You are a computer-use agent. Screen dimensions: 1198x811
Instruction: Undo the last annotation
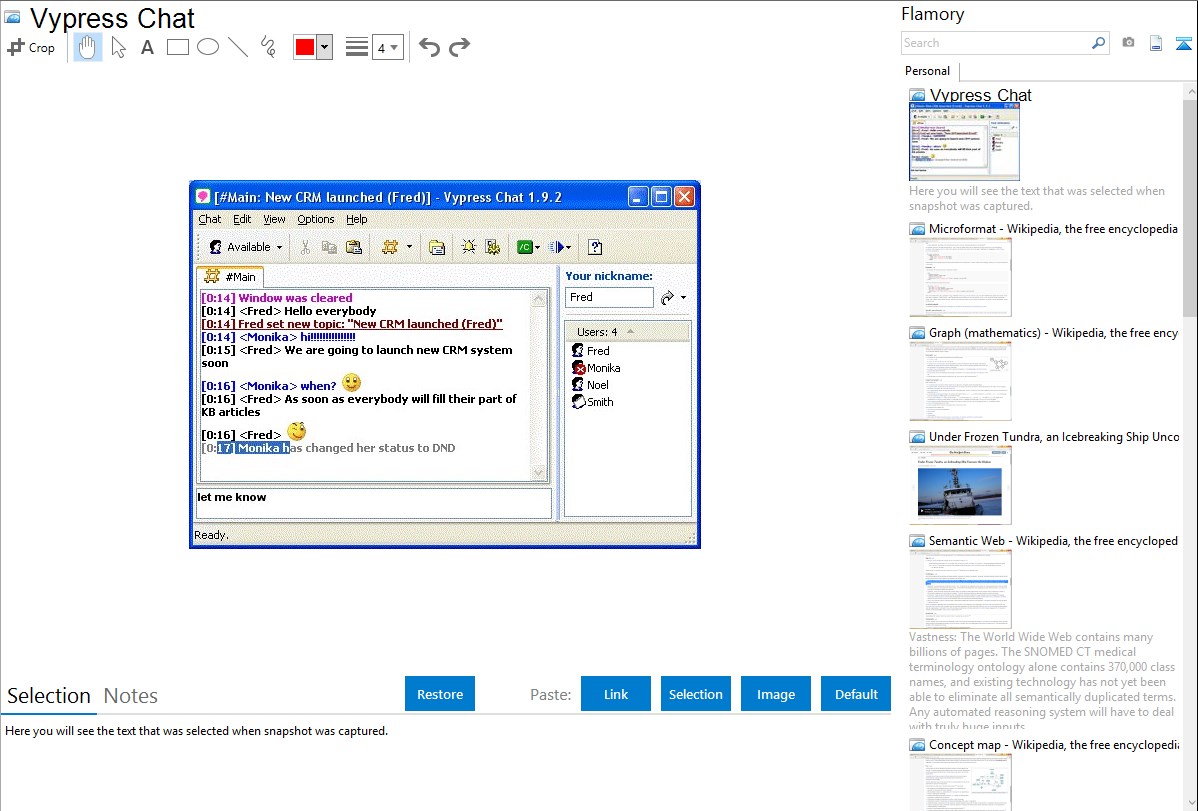[x=429, y=47]
